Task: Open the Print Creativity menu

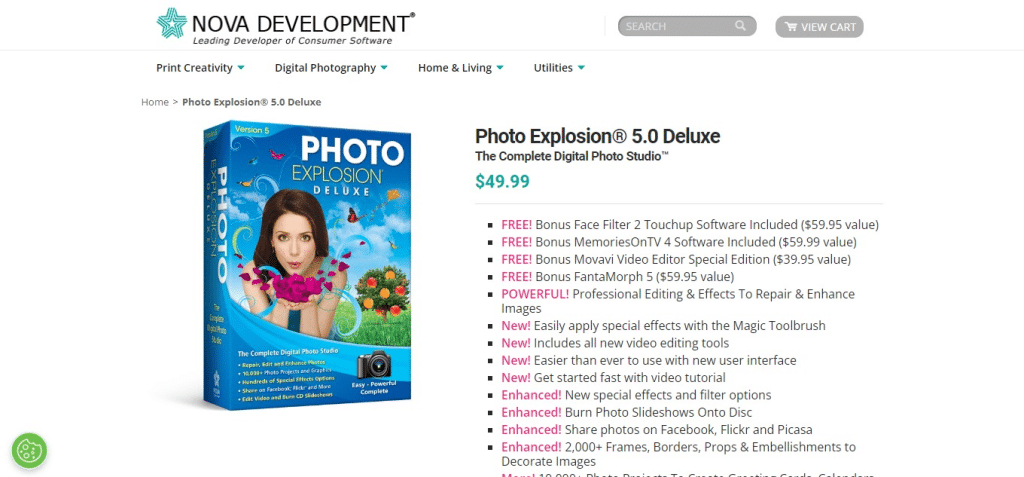Action: pyautogui.click(x=194, y=68)
